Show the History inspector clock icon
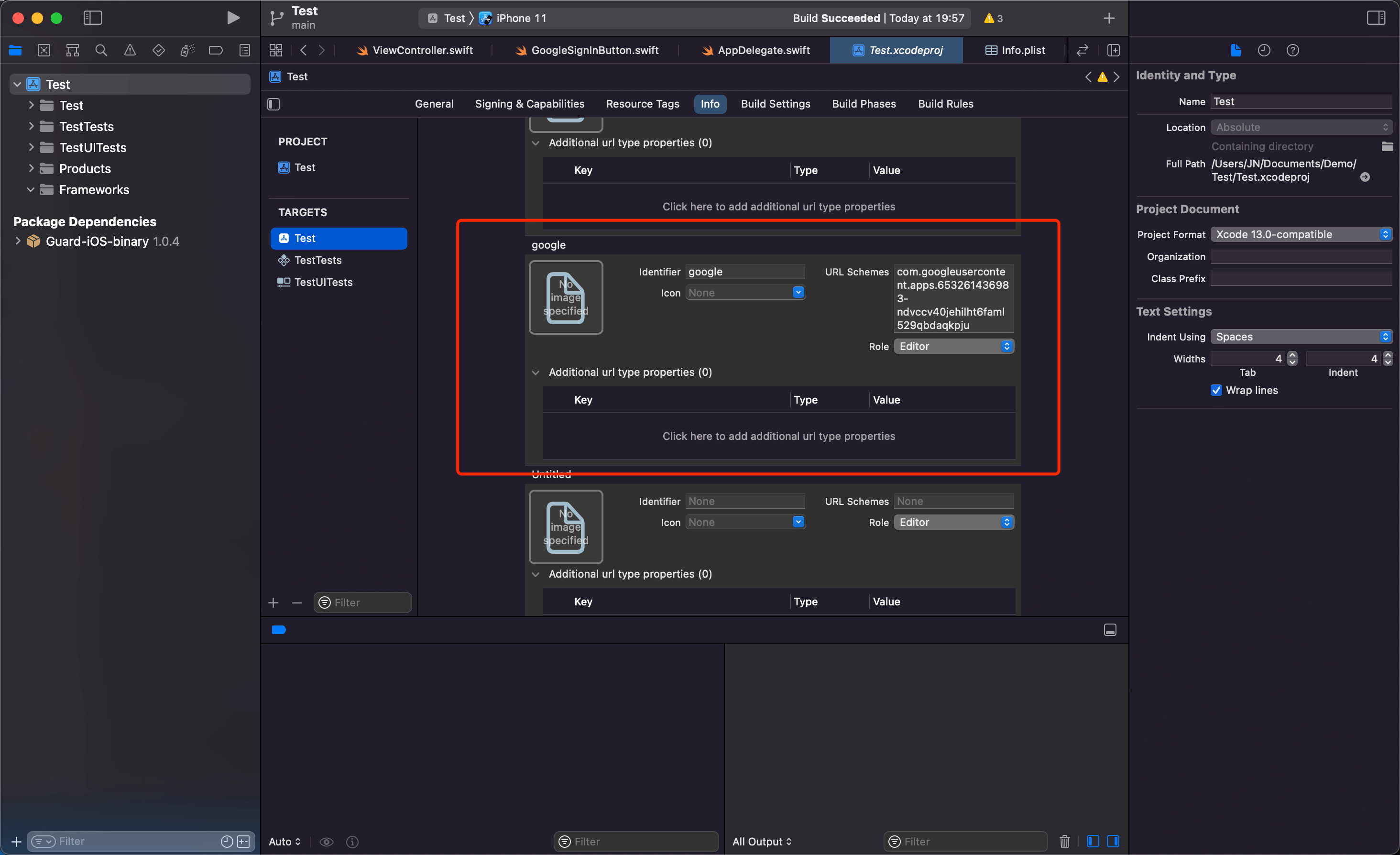This screenshot has width=1400, height=855. [x=1263, y=50]
